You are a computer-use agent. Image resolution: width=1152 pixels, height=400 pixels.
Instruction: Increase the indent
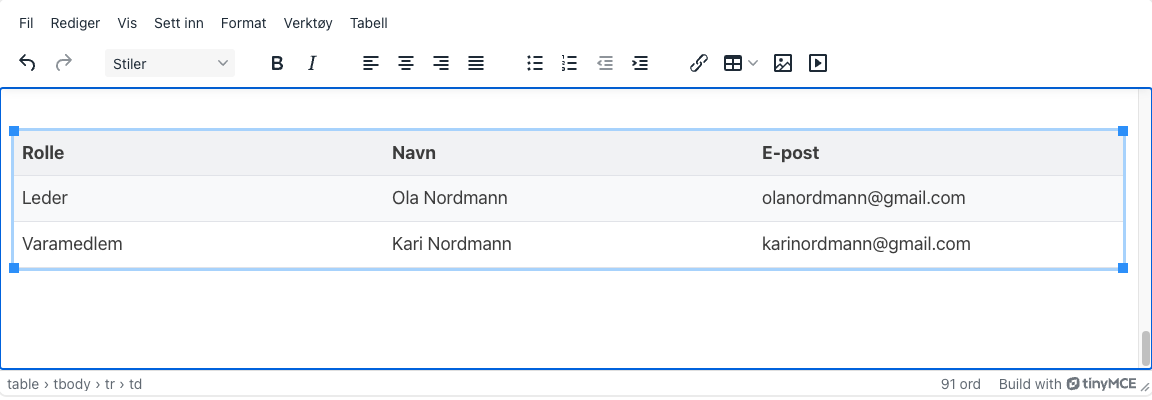[640, 63]
